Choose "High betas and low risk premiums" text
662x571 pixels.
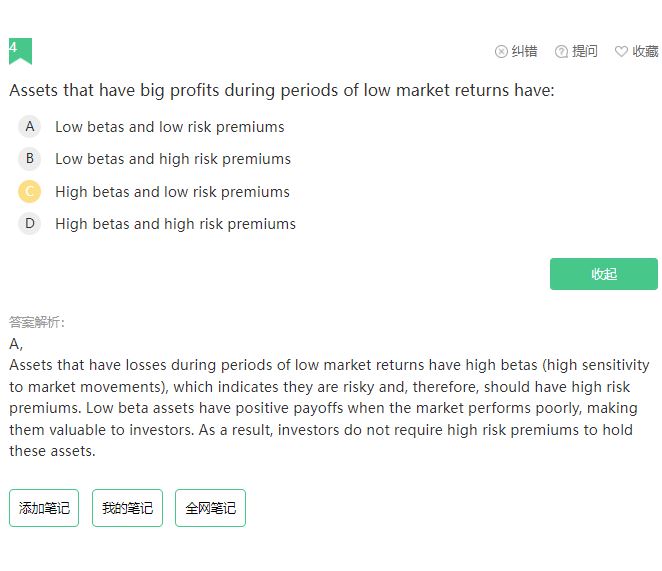172,192
